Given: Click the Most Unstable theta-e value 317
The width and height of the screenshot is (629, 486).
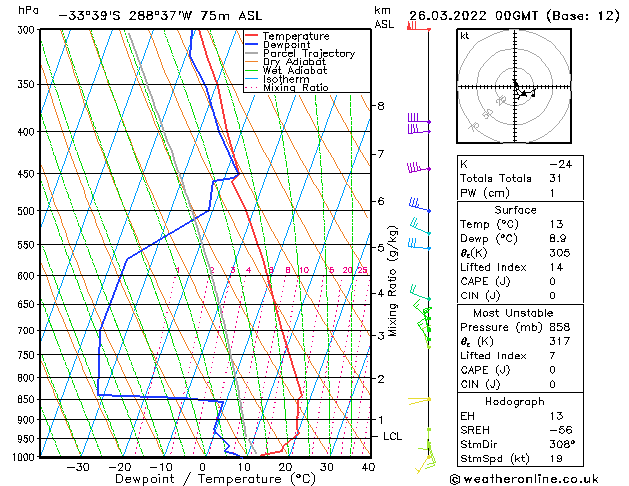Looking at the screenshot, I should (x=560, y=341).
